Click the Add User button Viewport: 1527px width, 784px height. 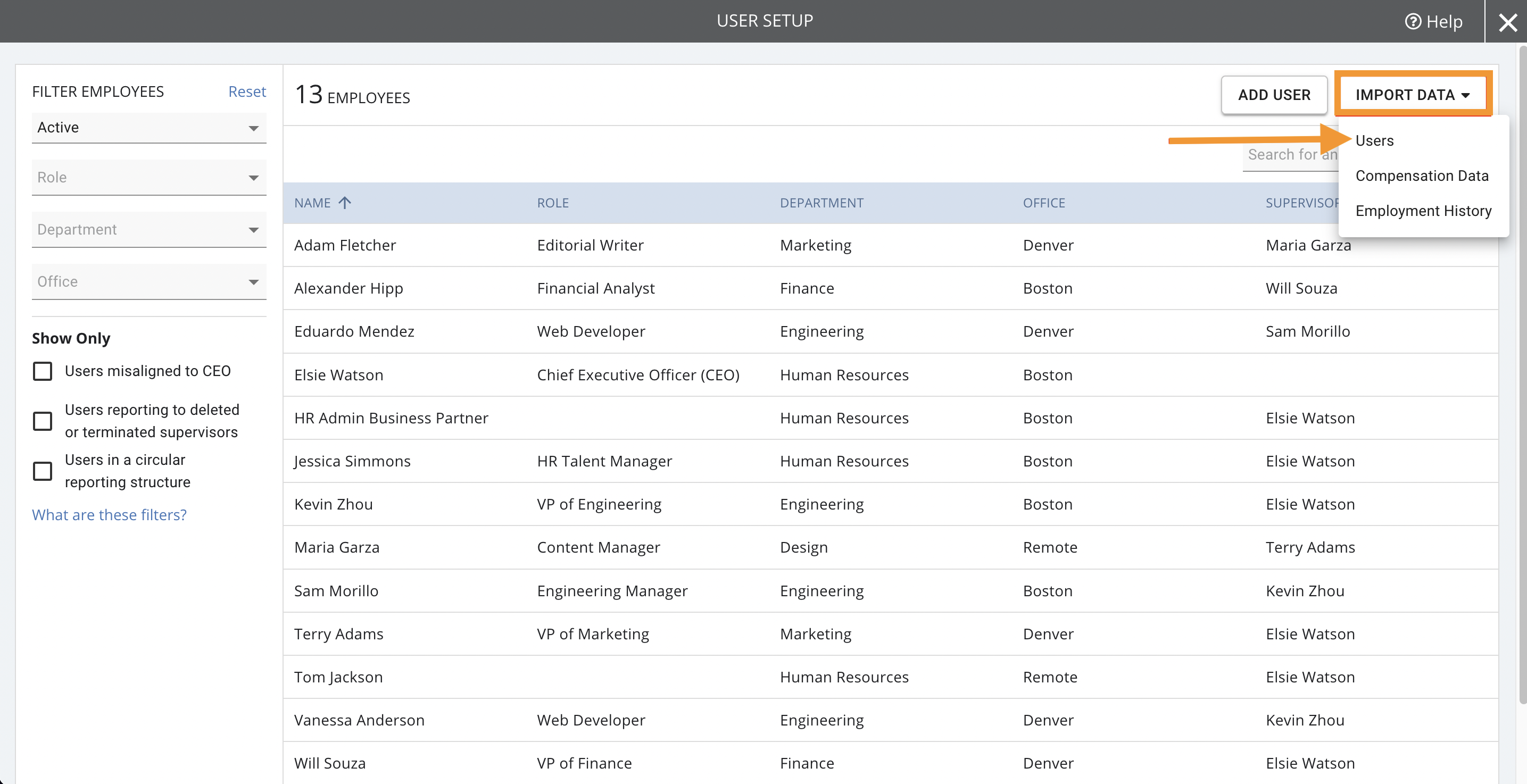(1274, 94)
